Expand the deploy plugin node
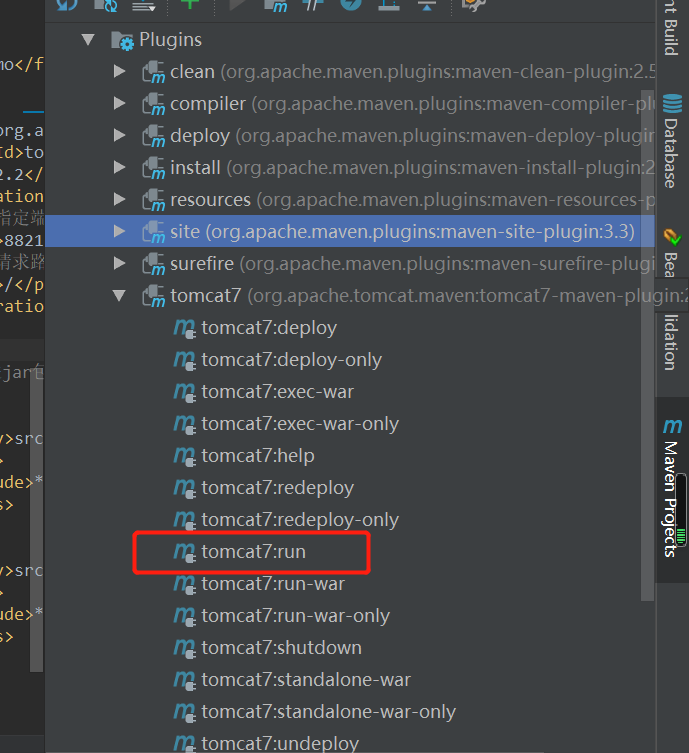Screen dimensions: 689x753 coord(120,135)
